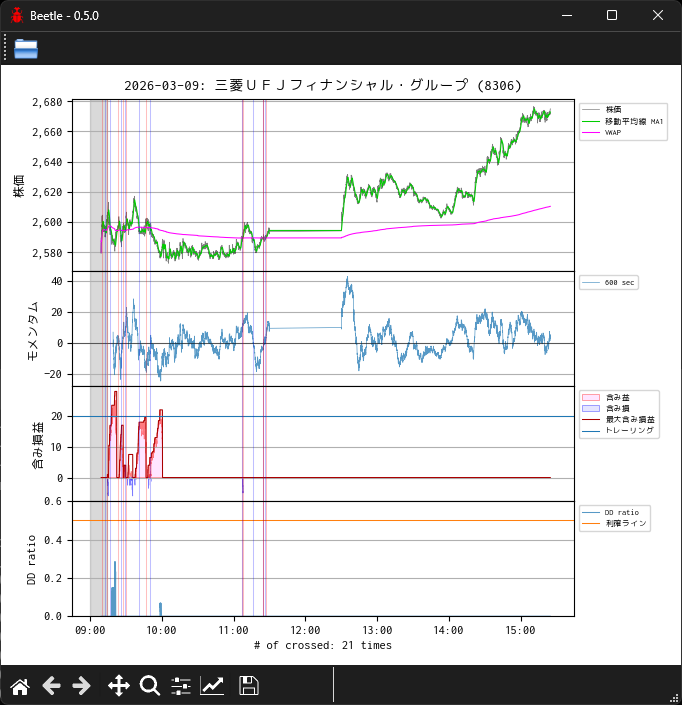The image size is (682, 705).
Task: Click the モメンタム axis title
Action: pyautogui.click(x=33, y=331)
